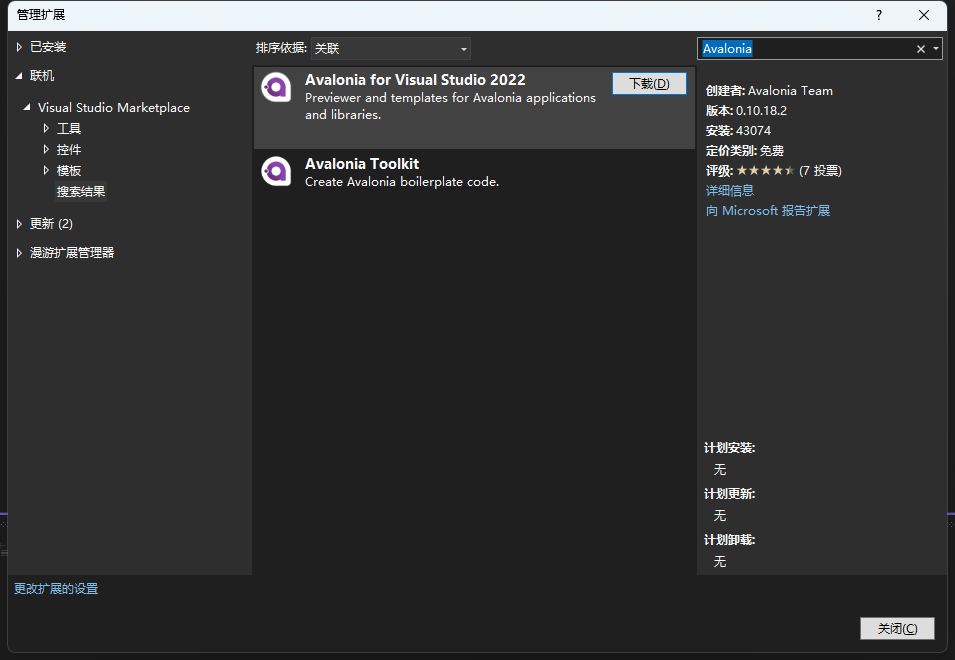
Task: Expand the 模板 category arrow
Action: [x=46, y=170]
